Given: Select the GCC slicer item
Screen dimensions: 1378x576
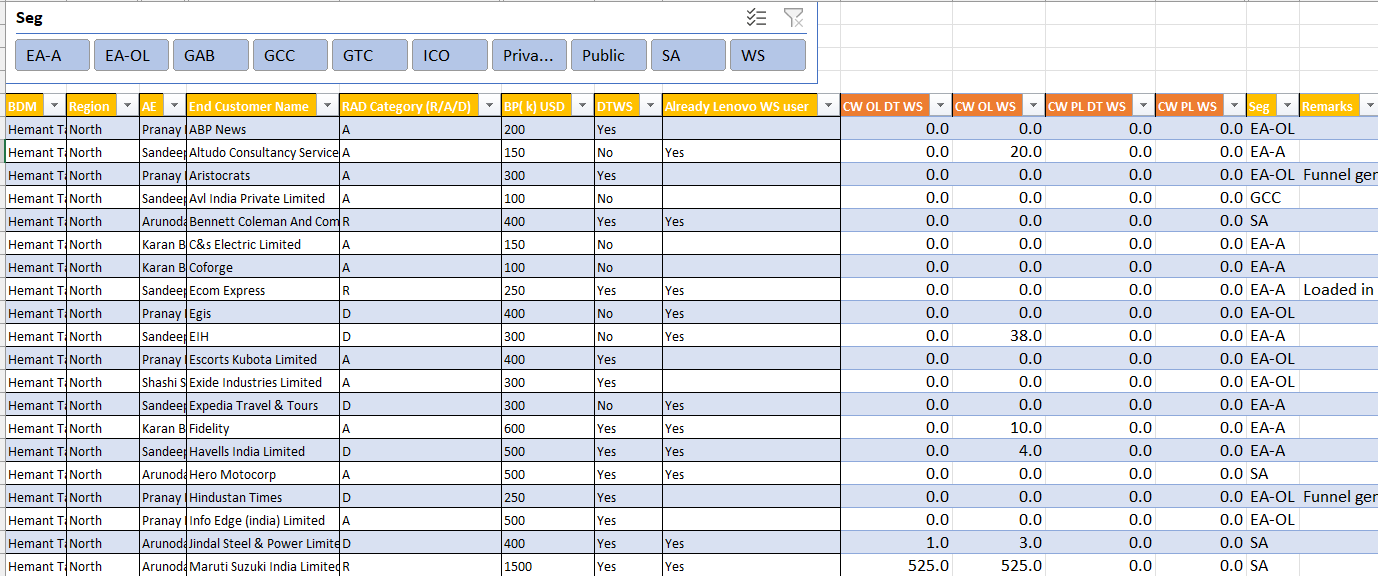Looking at the screenshot, I should [290, 56].
